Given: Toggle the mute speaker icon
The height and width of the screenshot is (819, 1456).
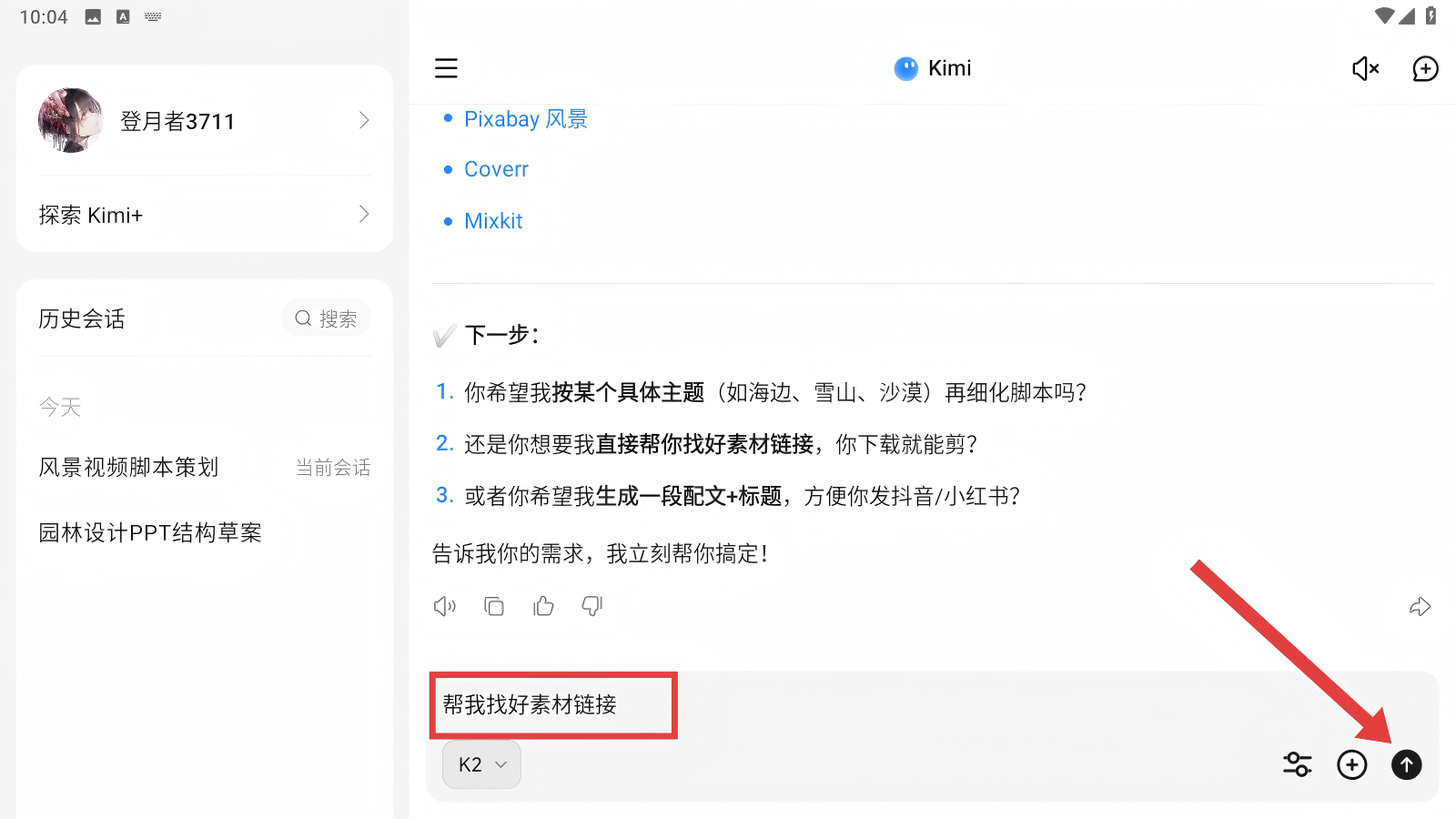Looking at the screenshot, I should tap(1365, 68).
